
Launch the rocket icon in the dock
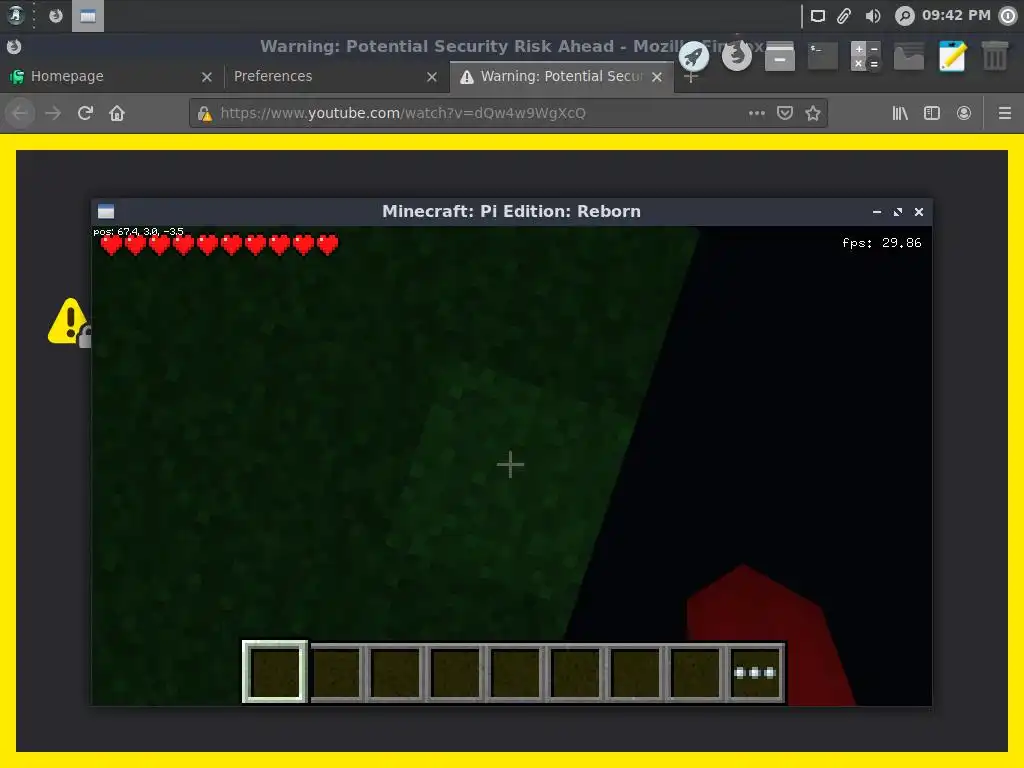coord(694,56)
